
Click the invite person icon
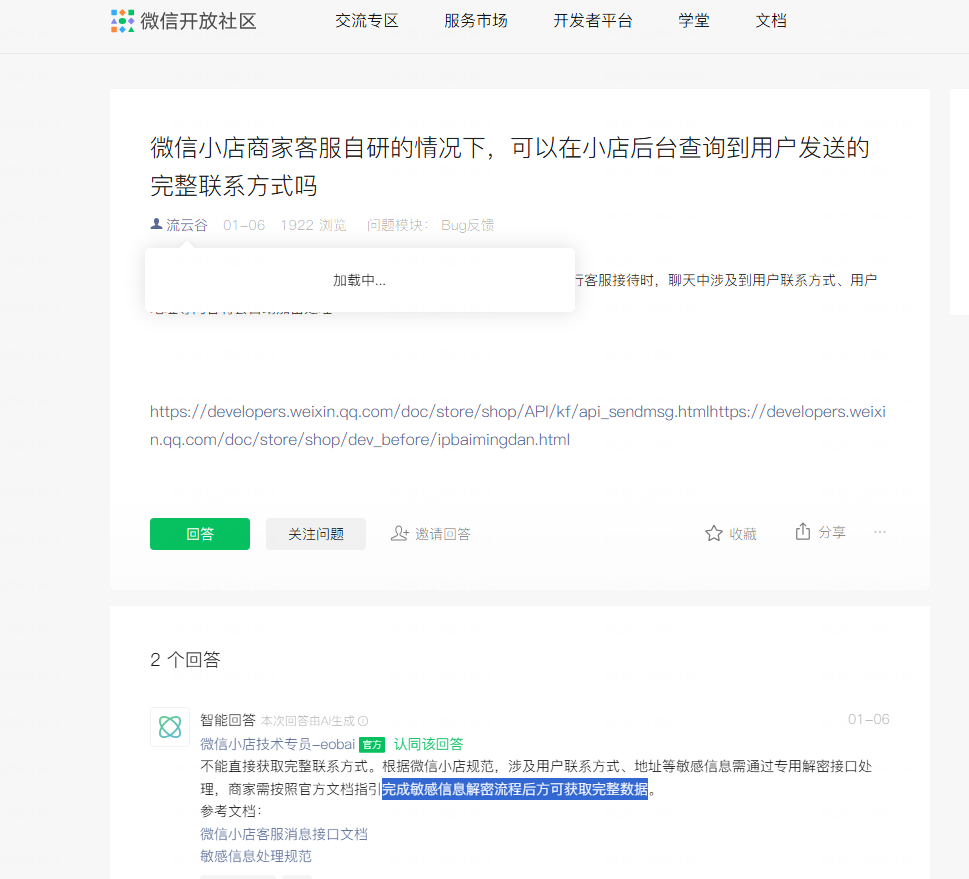click(400, 533)
